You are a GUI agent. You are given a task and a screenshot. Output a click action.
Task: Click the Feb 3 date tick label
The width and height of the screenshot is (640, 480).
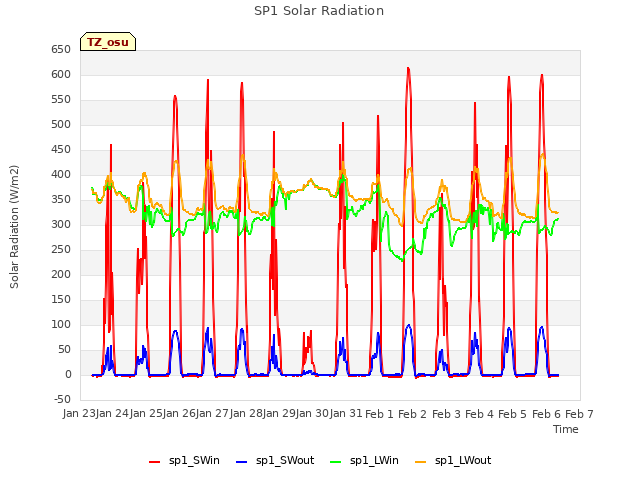tap(446, 414)
